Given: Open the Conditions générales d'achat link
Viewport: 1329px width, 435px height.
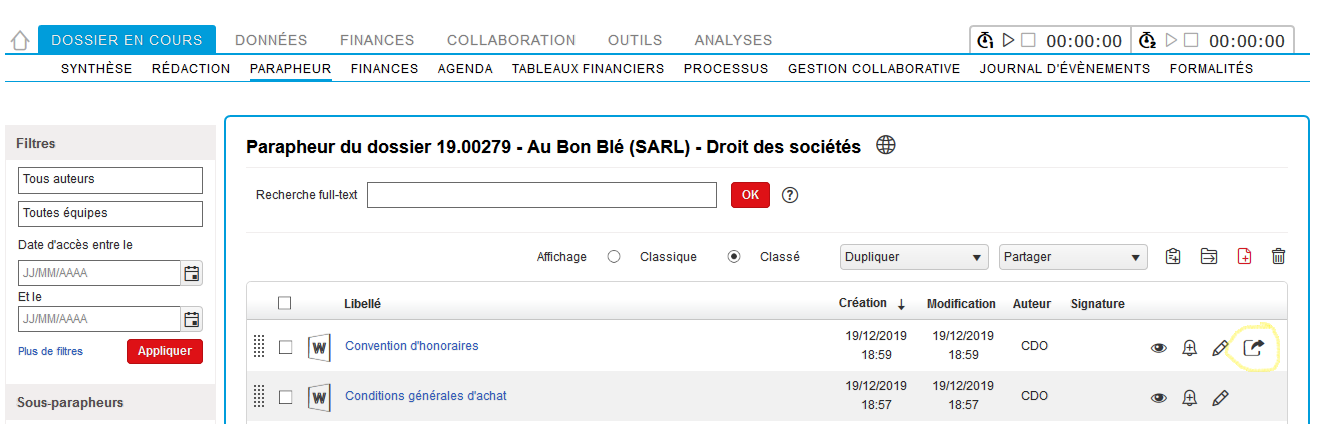Looking at the screenshot, I should pyautogui.click(x=426, y=396).
